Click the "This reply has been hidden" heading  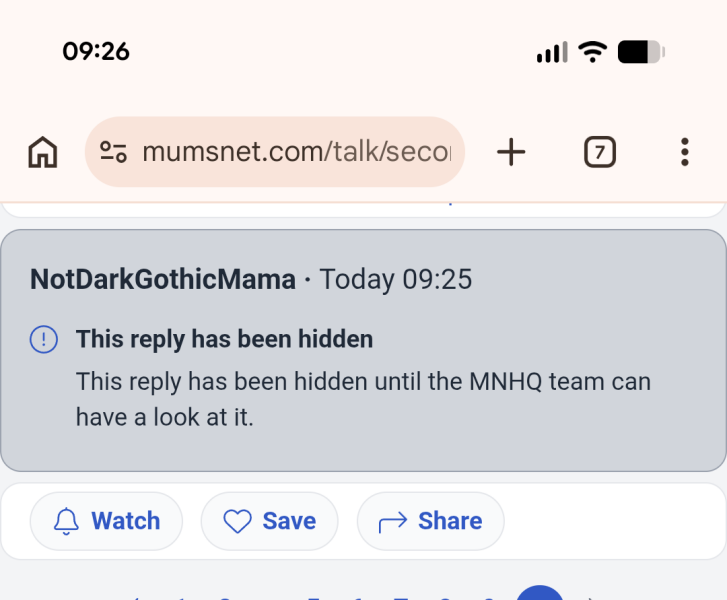224,340
